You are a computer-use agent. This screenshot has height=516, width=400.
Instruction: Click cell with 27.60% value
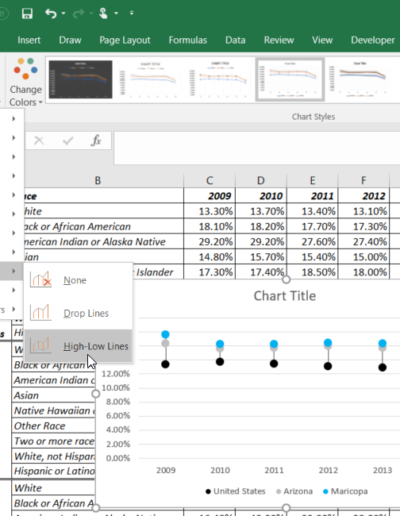point(312,242)
